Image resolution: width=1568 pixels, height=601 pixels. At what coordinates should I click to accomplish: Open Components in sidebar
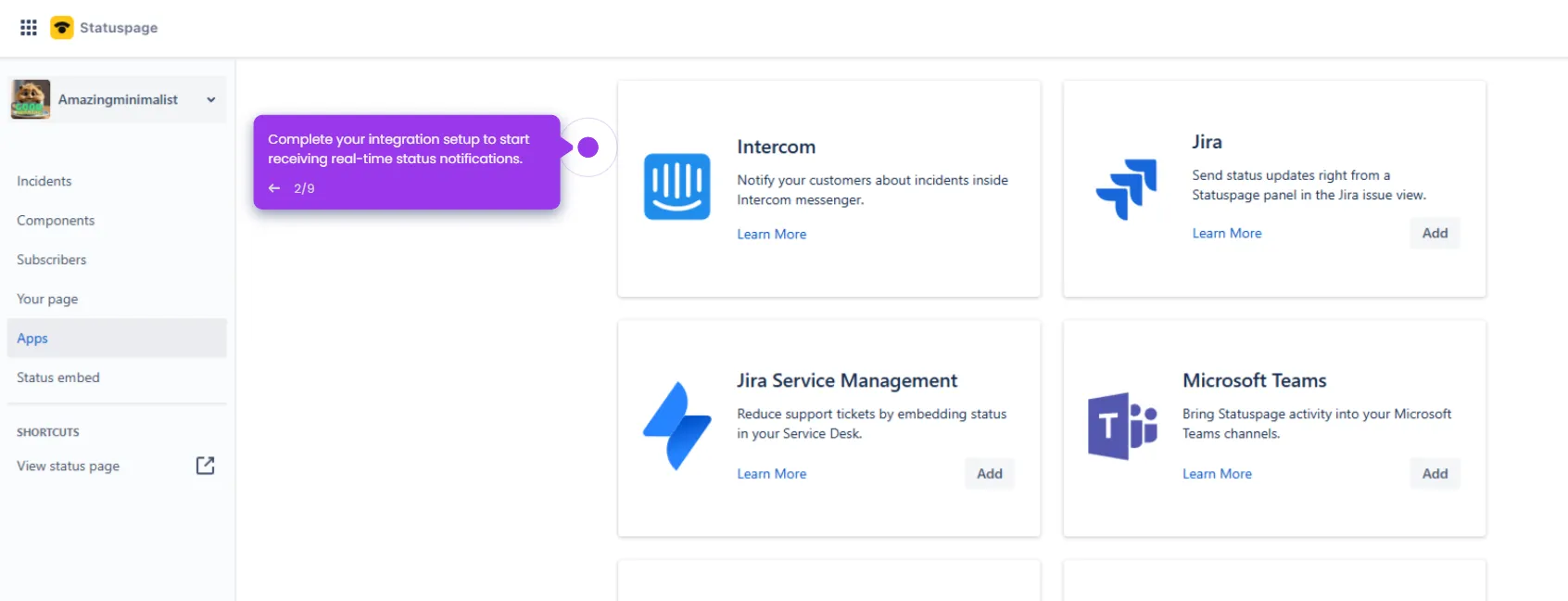[x=56, y=221]
